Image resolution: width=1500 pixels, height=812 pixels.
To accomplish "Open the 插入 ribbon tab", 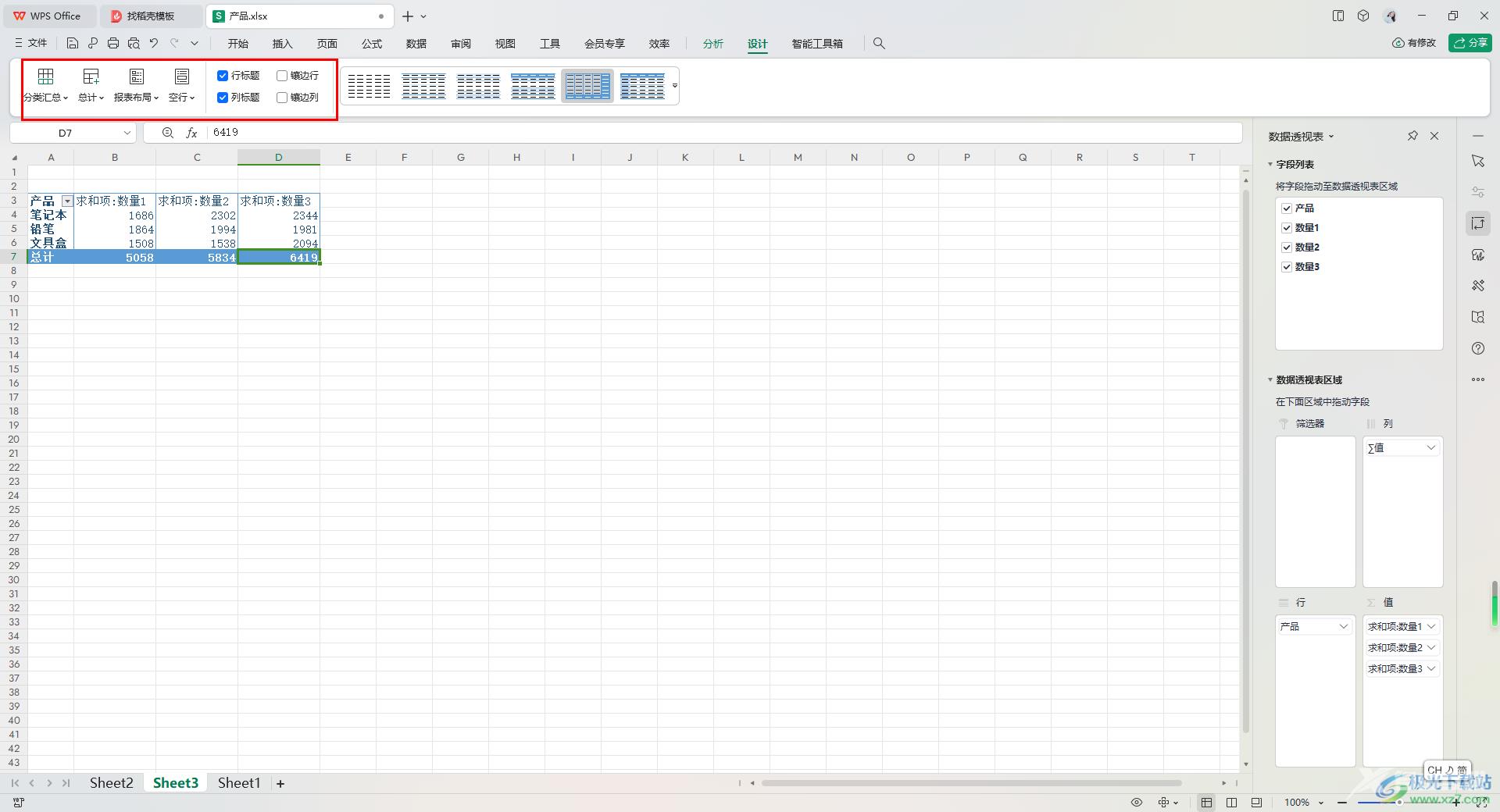I will 283,44.
